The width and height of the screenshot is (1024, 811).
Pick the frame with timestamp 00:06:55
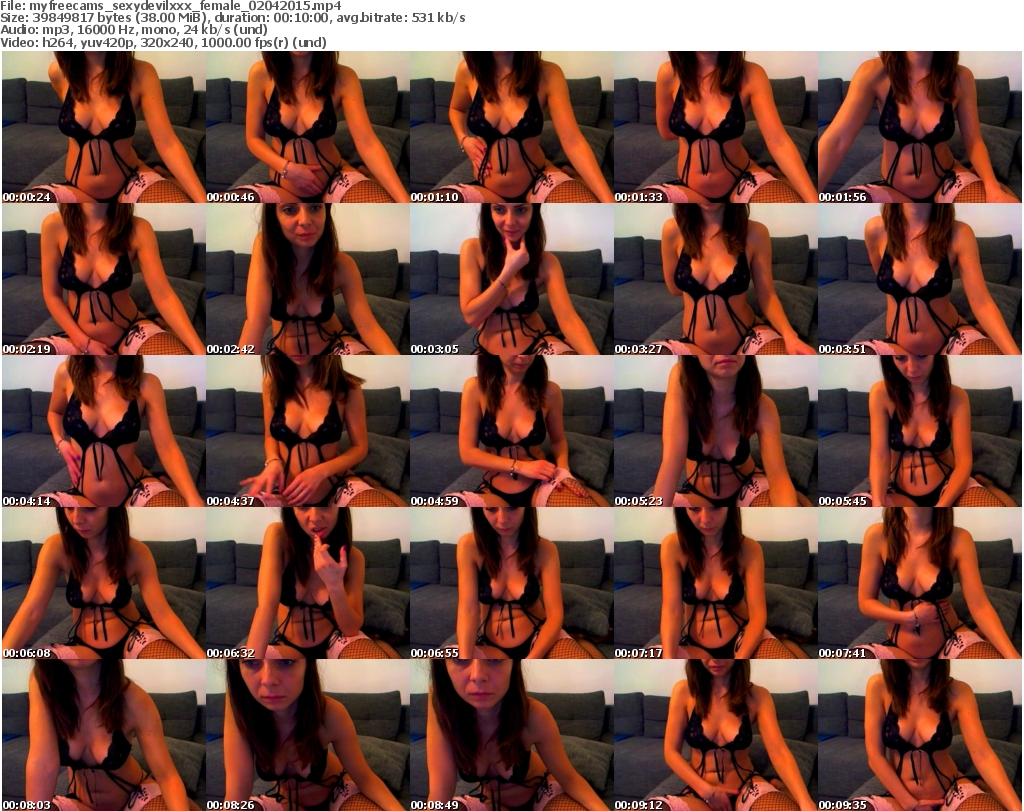512,584
